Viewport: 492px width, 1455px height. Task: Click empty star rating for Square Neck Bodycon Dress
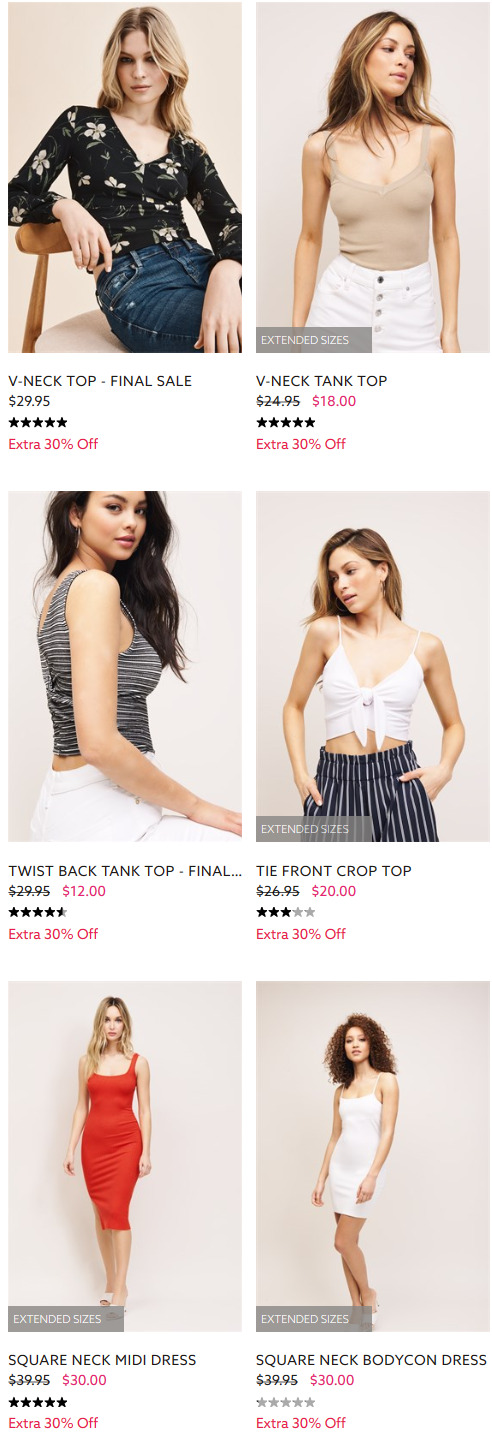[286, 1402]
